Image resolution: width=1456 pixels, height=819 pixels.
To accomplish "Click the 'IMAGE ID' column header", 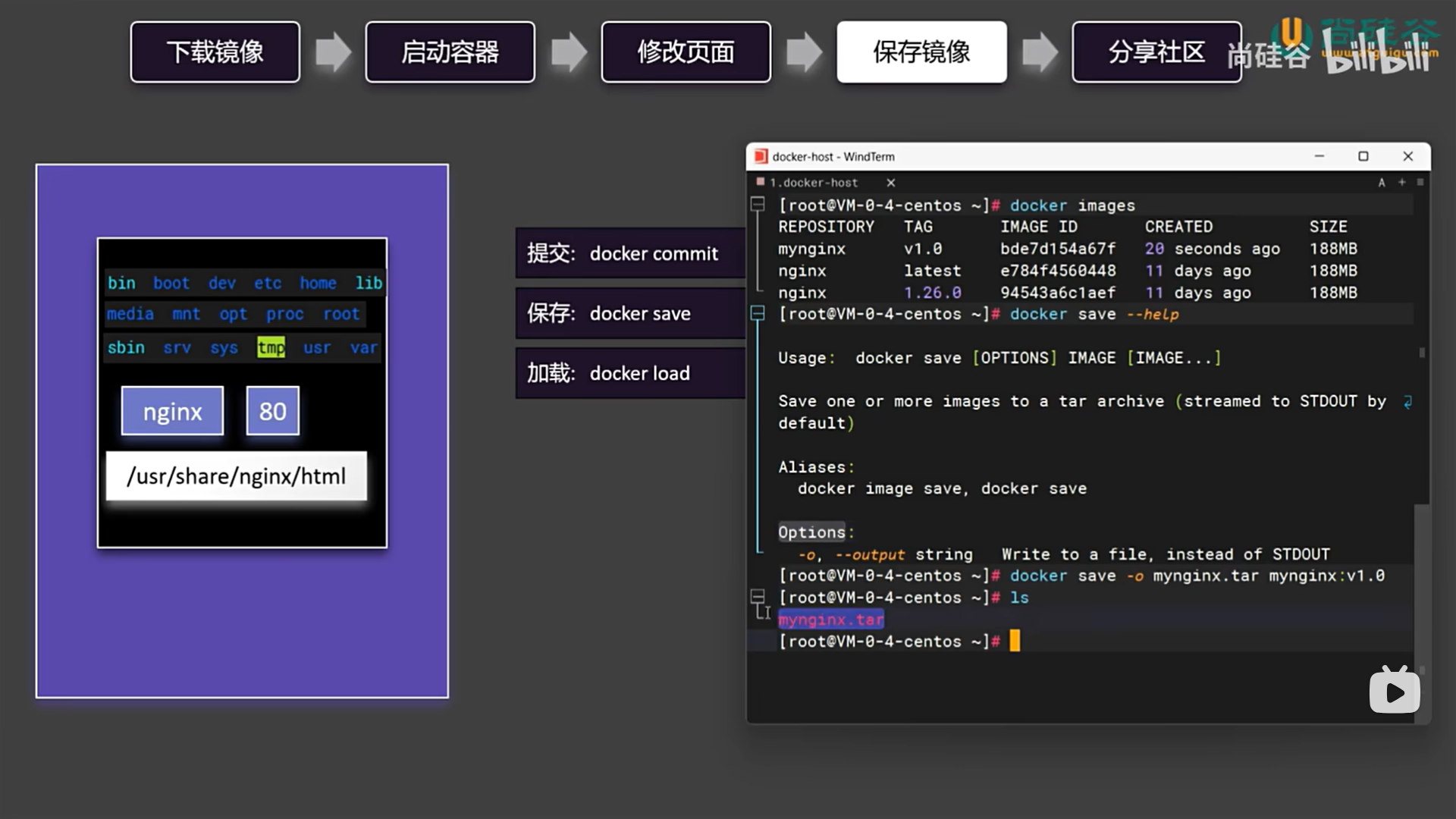I will coord(1039,227).
